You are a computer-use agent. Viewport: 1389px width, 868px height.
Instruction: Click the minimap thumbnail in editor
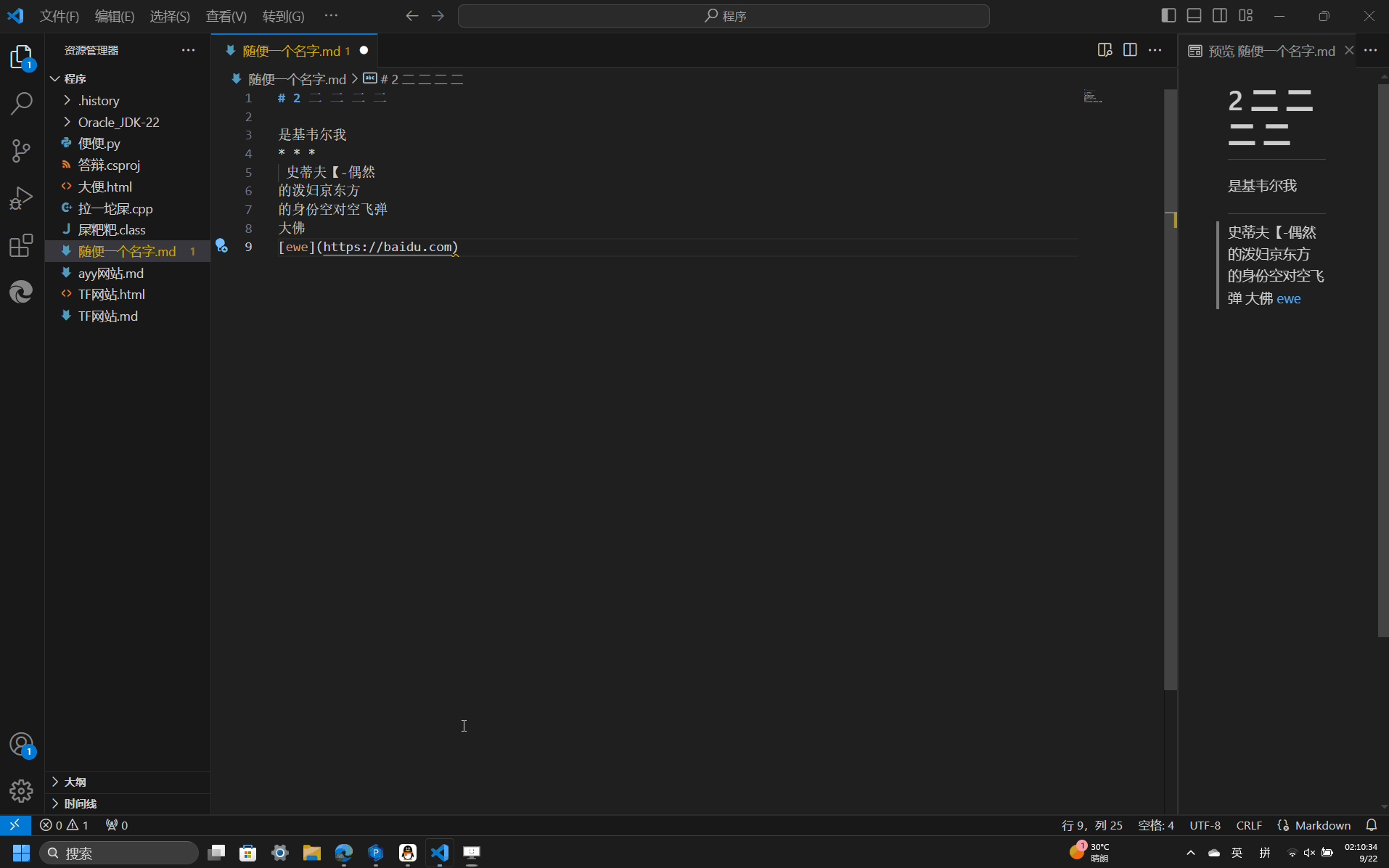(1093, 97)
